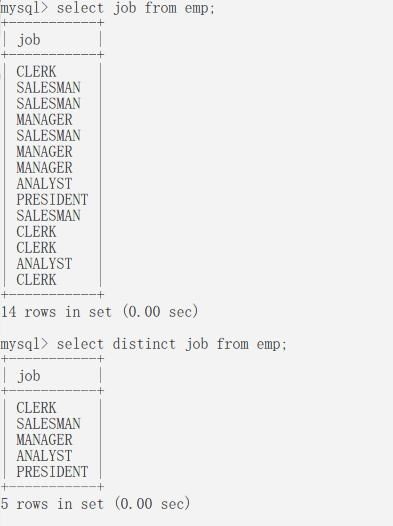Screen dimensions: 393x526
Task: Click the first query 'select job from emp;'
Action: click(135, 8)
